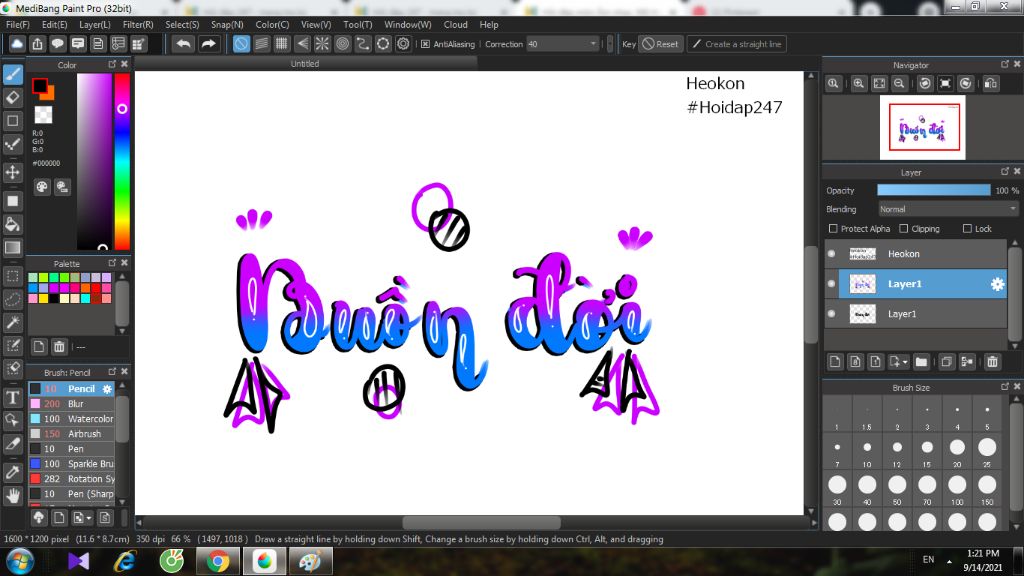The width and height of the screenshot is (1024, 576).
Task: Select the Watercolor brush
Action: (72, 419)
